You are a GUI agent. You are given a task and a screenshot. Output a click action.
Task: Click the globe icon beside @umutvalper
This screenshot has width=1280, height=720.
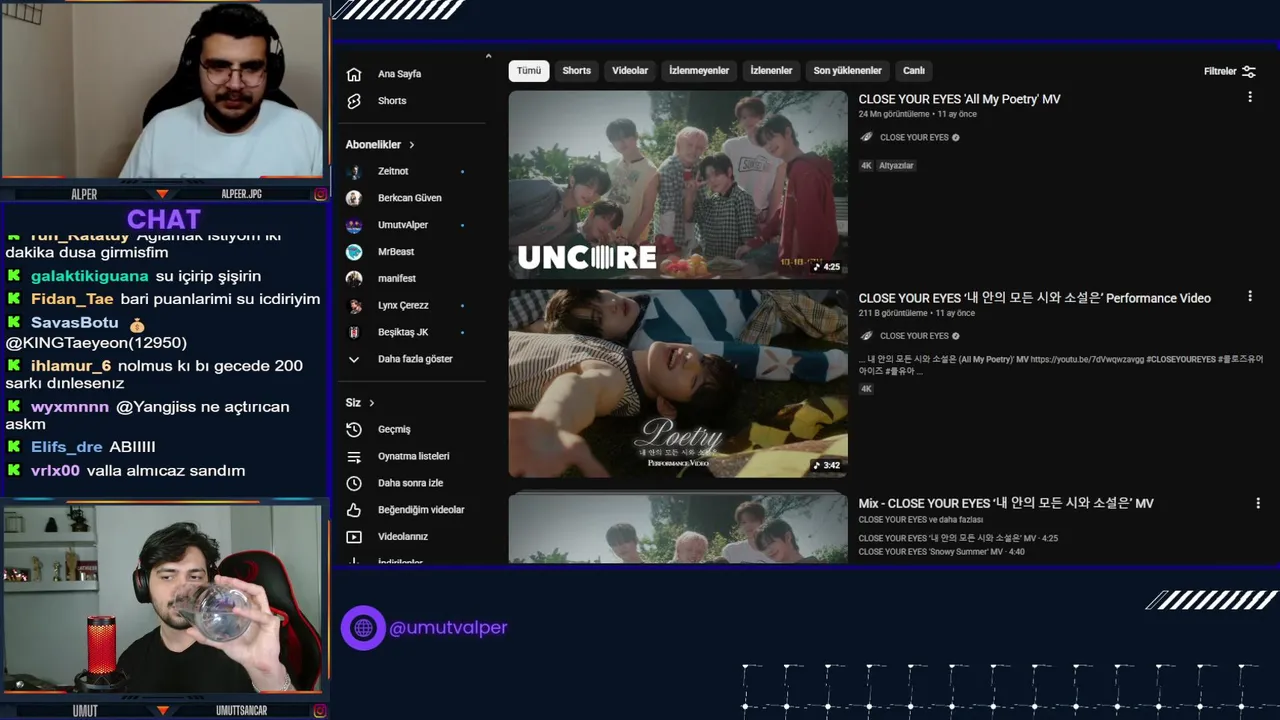click(x=363, y=628)
